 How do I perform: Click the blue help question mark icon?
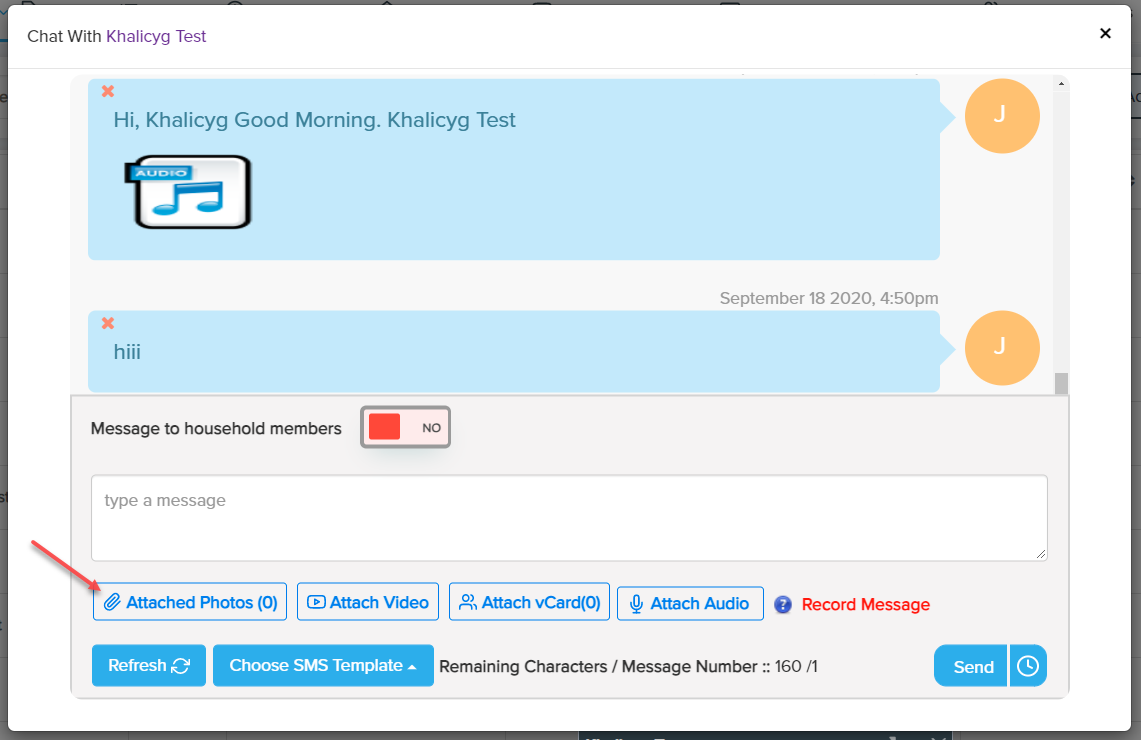[783, 604]
